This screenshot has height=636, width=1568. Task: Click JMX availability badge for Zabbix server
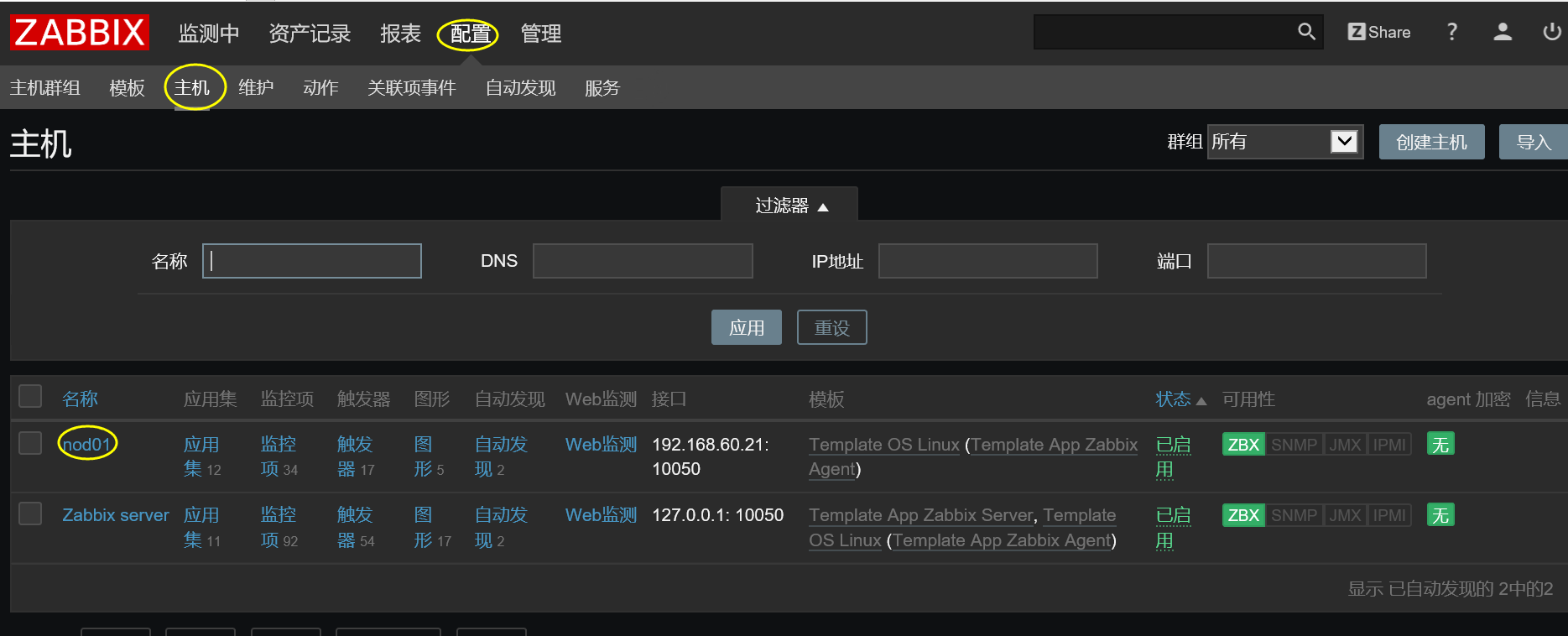(1345, 515)
